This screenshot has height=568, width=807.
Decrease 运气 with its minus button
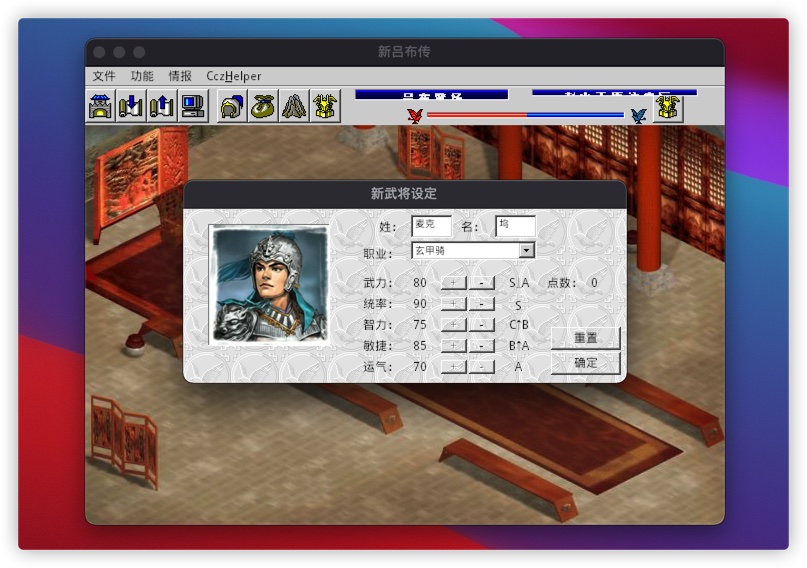(481, 367)
